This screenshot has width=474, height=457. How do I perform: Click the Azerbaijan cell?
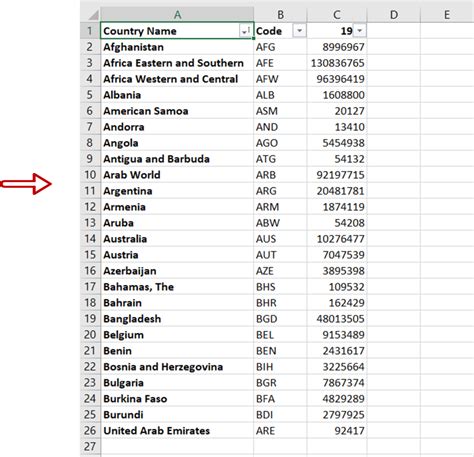coord(177,271)
